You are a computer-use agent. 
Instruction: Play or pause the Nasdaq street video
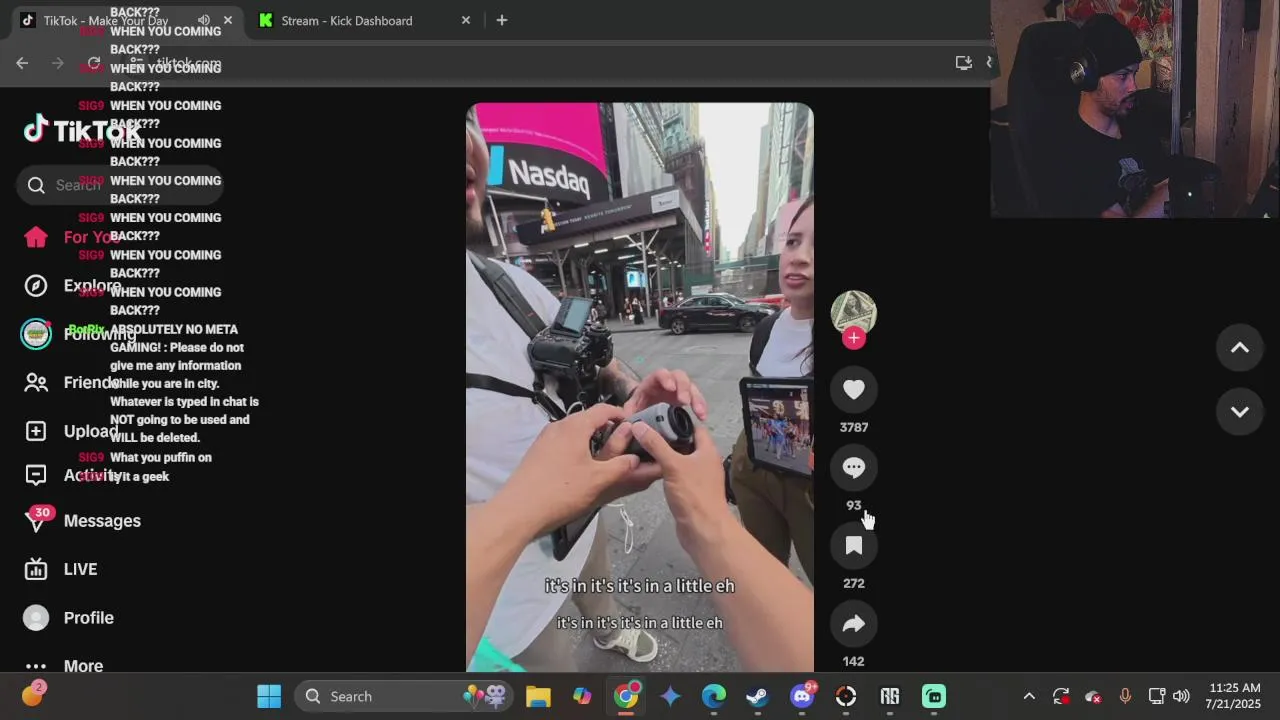[x=640, y=387]
